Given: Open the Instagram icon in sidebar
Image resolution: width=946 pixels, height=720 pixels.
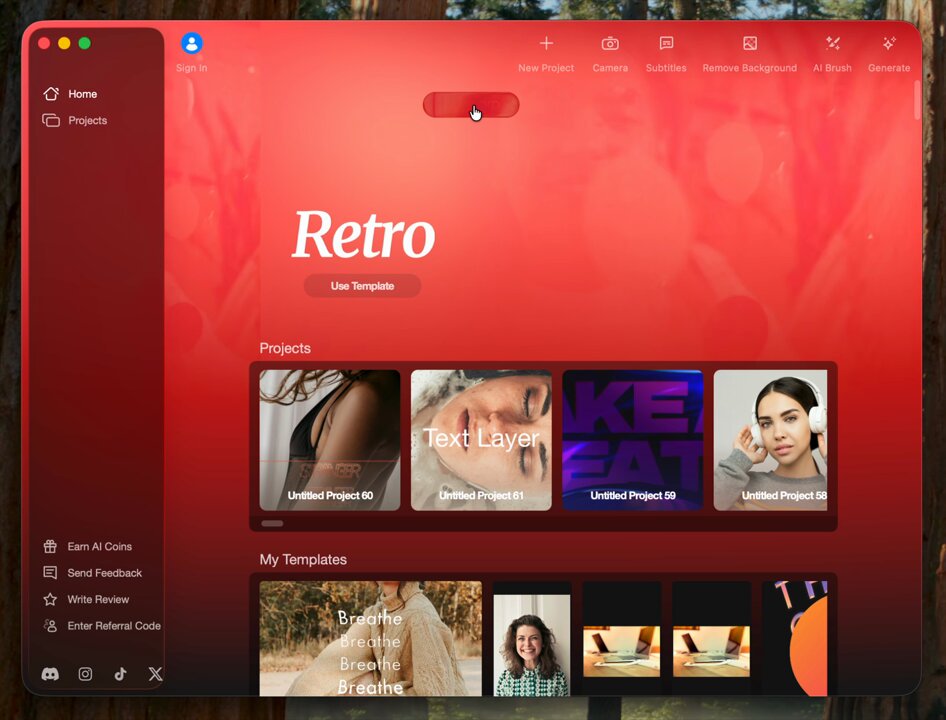Looking at the screenshot, I should pos(85,674).
